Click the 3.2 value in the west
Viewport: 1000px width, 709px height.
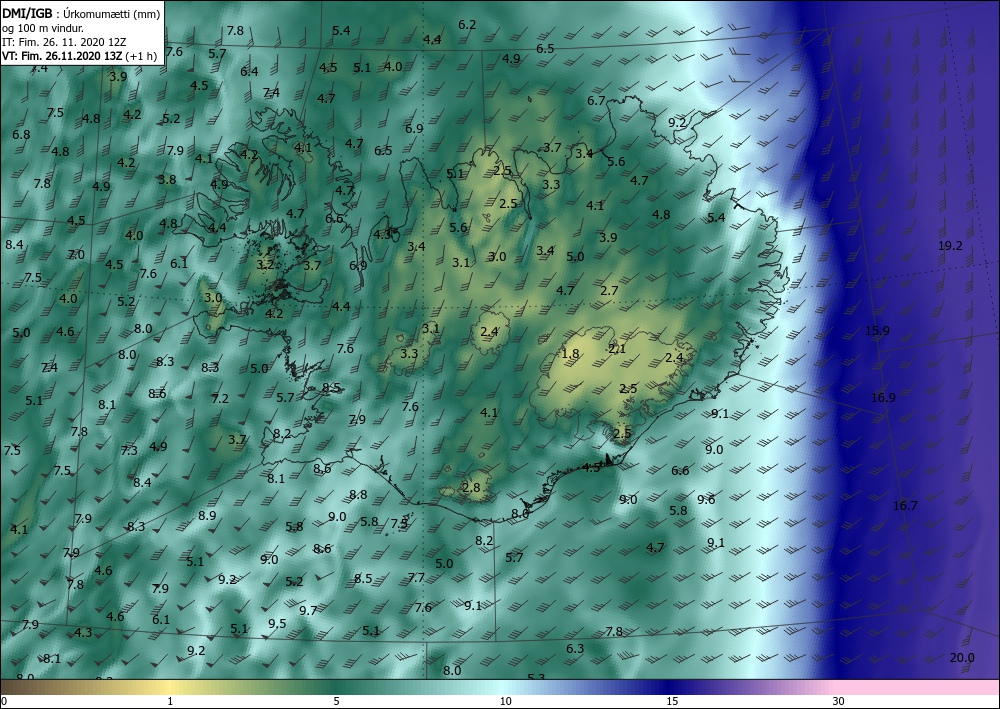(x=265, y=265)
